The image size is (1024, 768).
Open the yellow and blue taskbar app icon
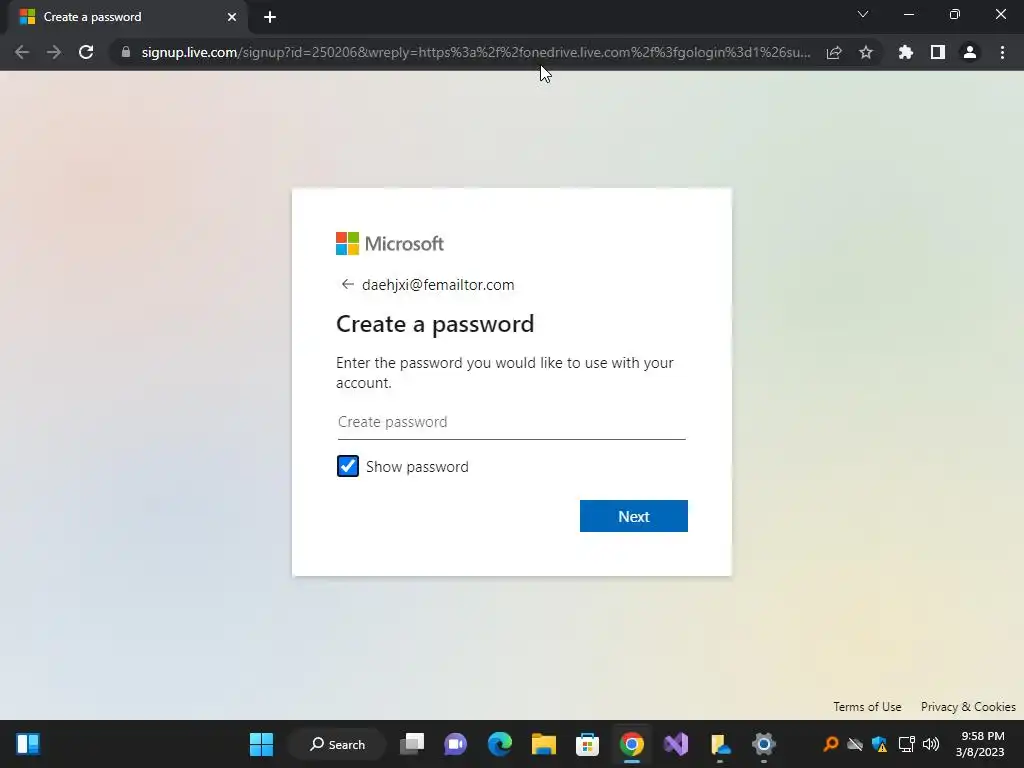tap(720, 744)
